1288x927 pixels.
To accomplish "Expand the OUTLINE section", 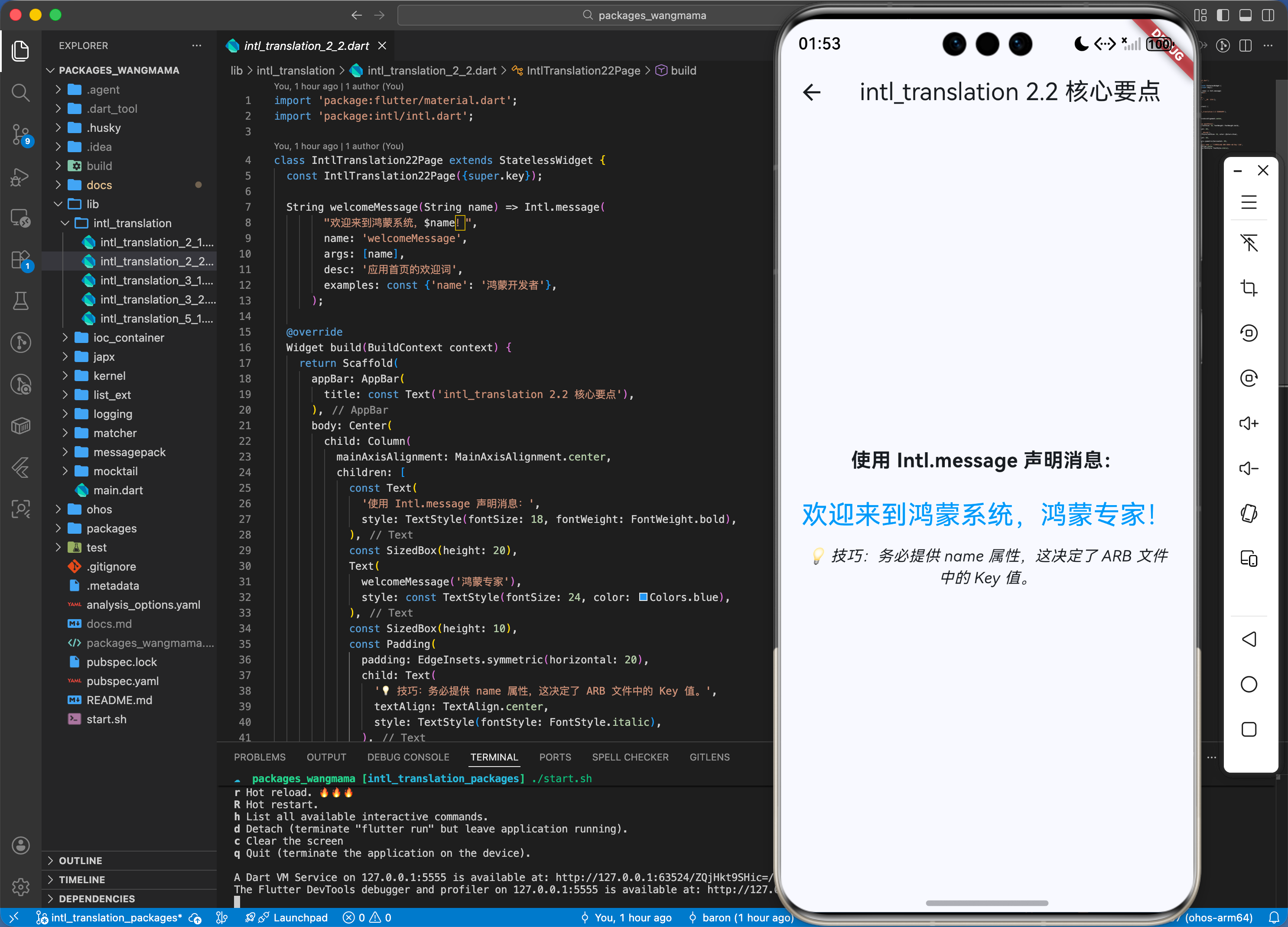I will point(130,861).
